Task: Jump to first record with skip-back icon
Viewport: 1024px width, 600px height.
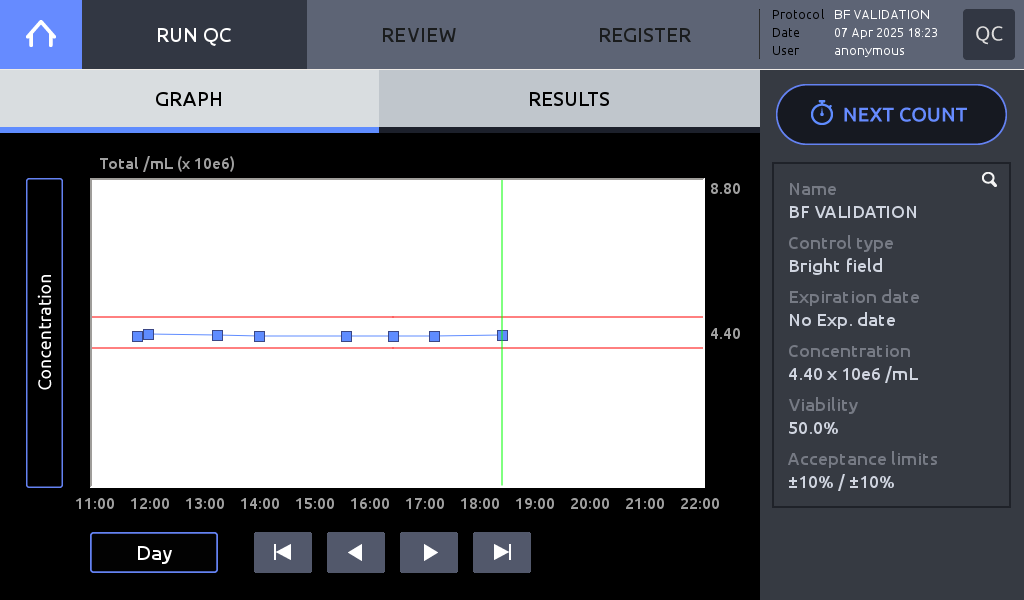Action: tap(283, 552)
